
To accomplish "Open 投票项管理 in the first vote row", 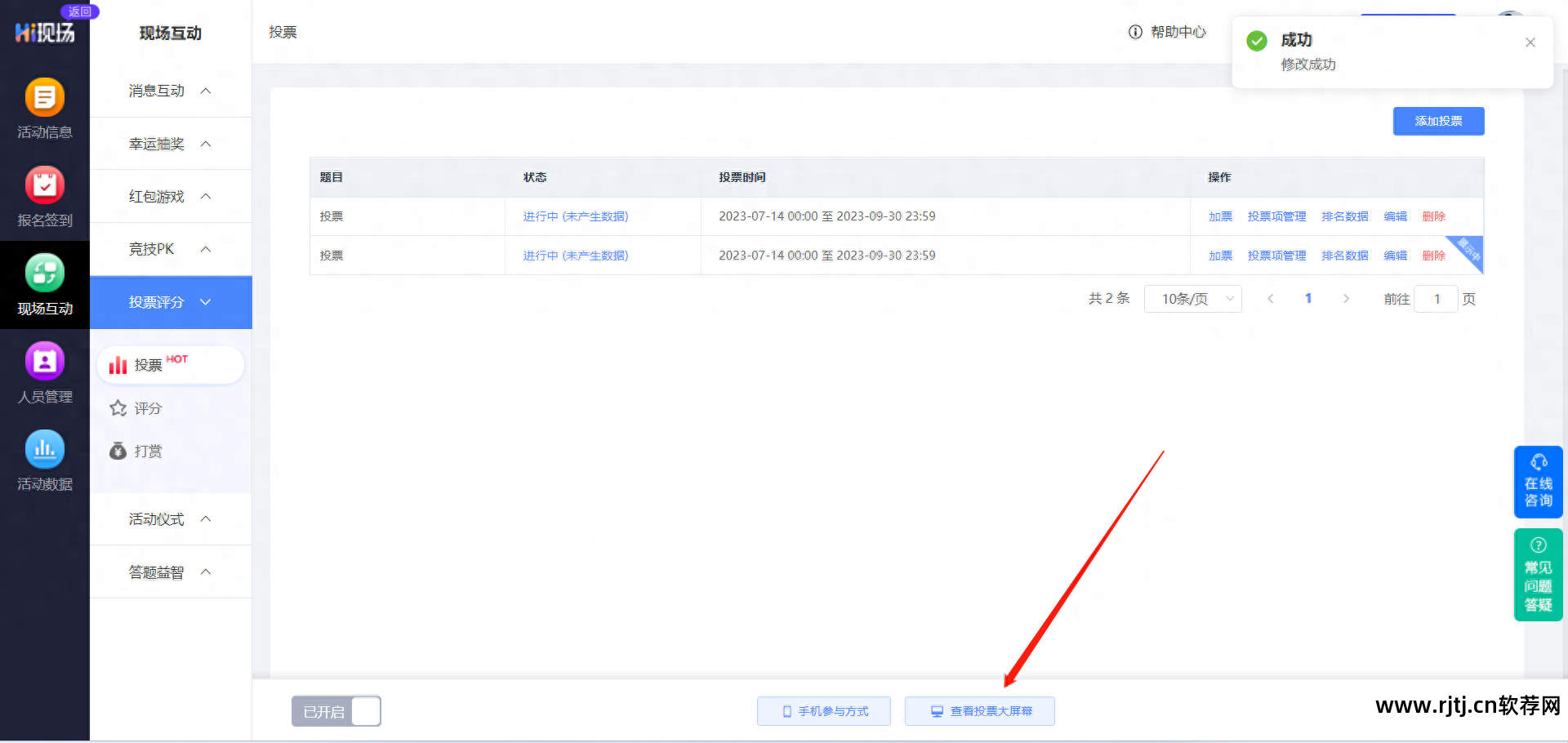I will pos(1276,216).
